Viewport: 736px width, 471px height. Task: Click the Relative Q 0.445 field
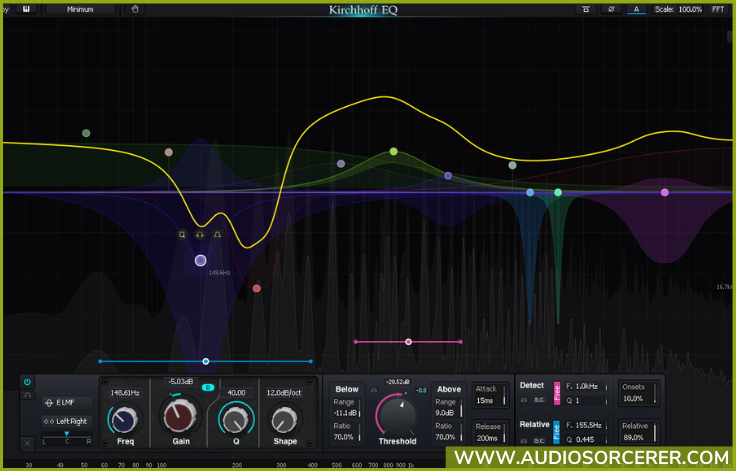tap(587, 440)
